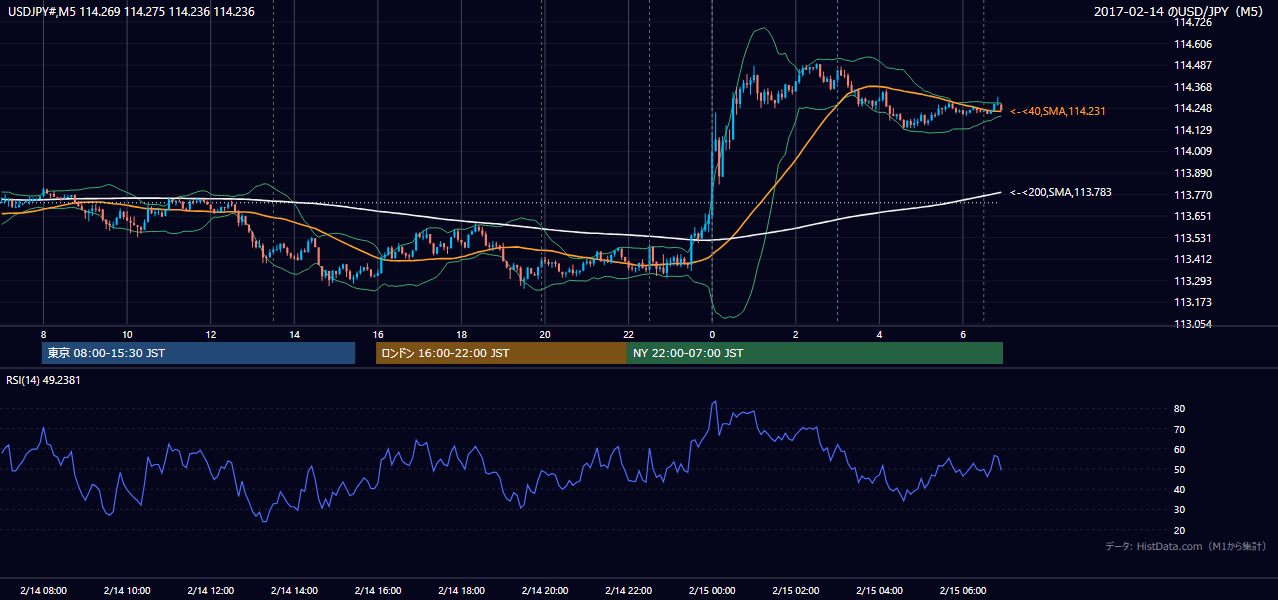The height and width of the screenshot is (600, 1278).
Task: Select the 東京 08:00-15:30 JST session bar
Action: click(x=198, y=353)
